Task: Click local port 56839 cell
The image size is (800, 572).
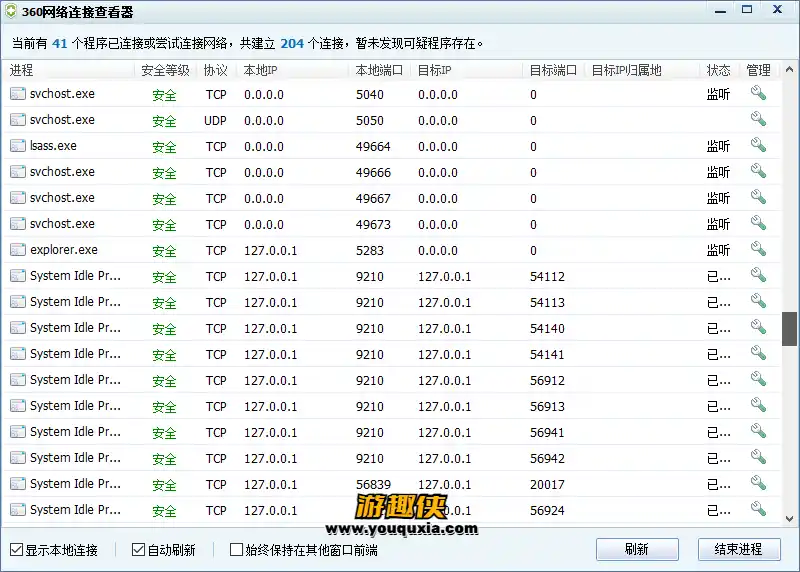Action: tap(373, 484)
